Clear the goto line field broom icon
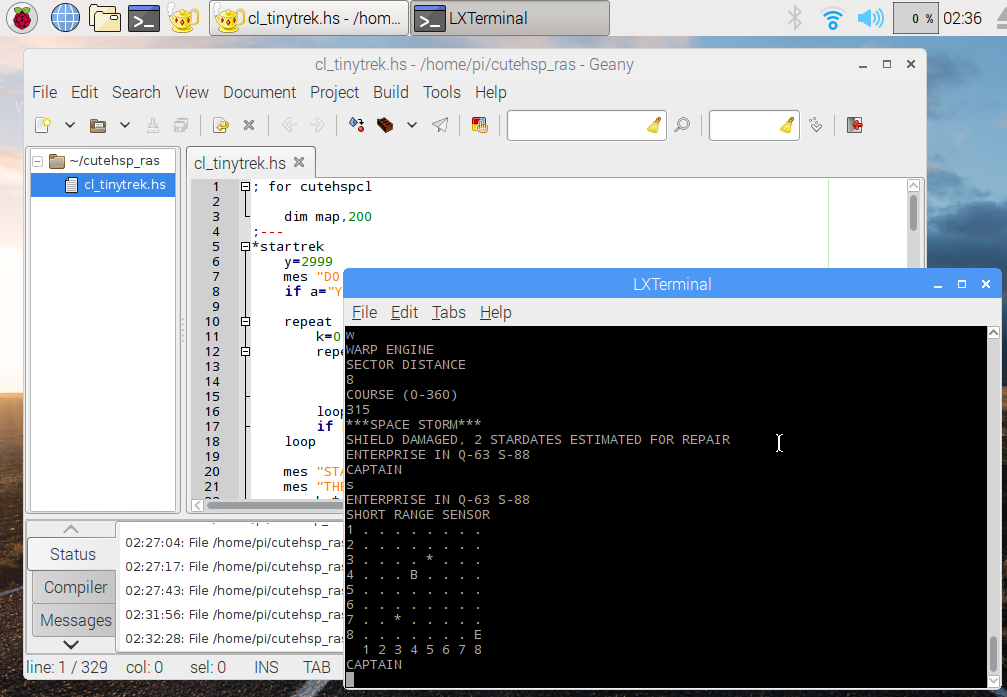This screenshot has width=1007, height=697. point(787,125)
